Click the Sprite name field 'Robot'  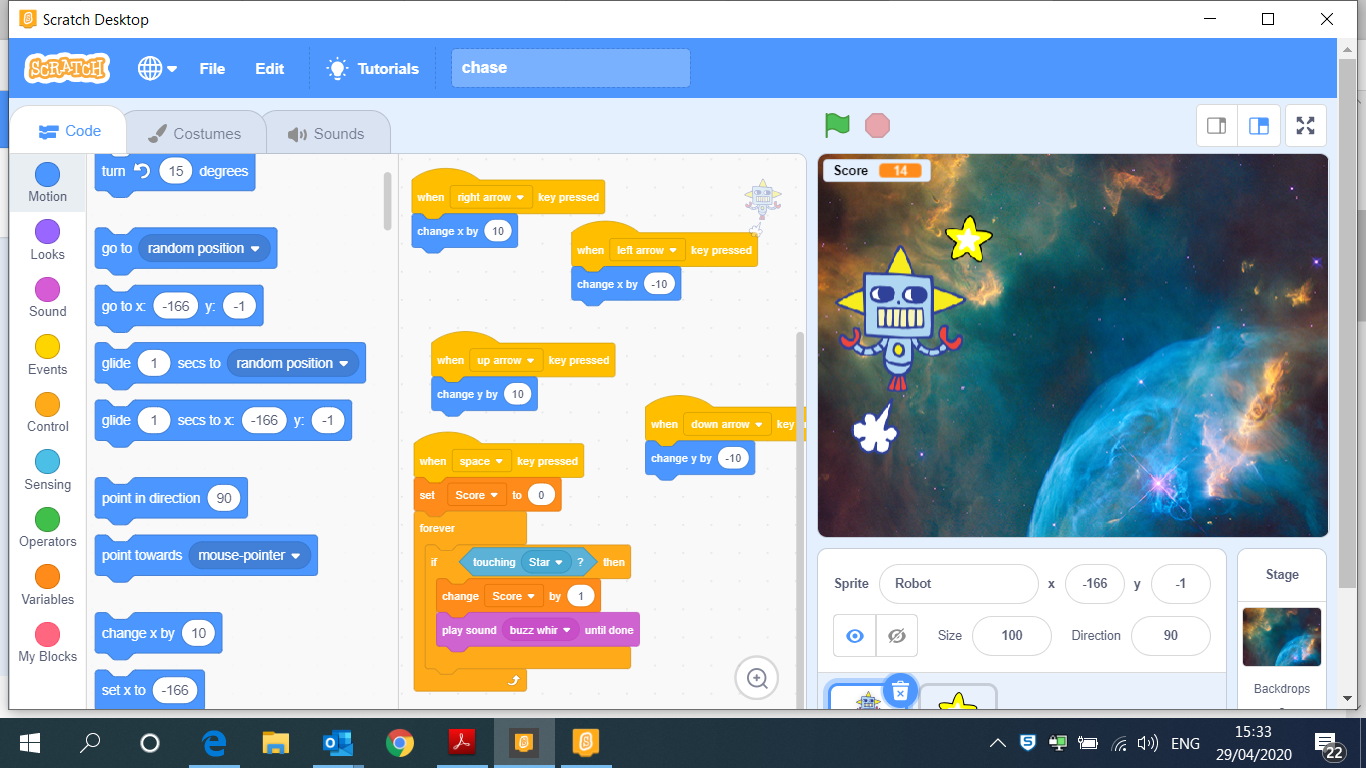point(958,583)
